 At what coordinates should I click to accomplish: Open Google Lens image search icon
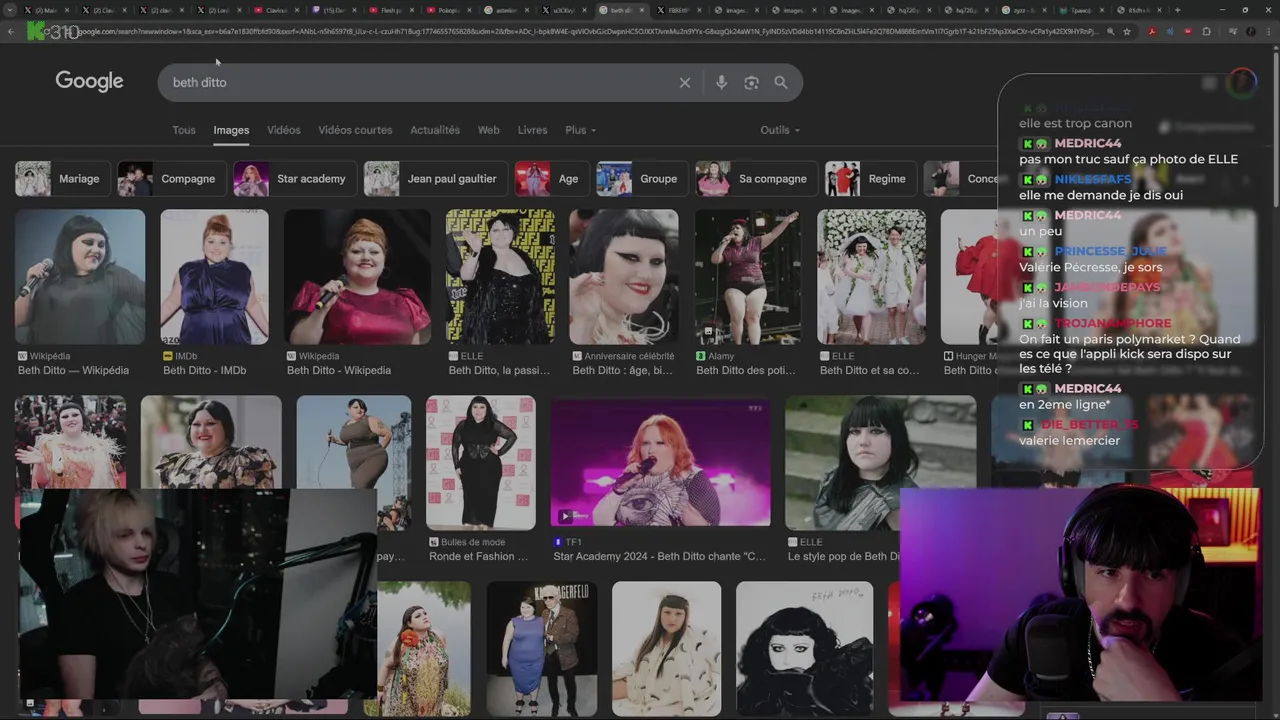(751, 83)
